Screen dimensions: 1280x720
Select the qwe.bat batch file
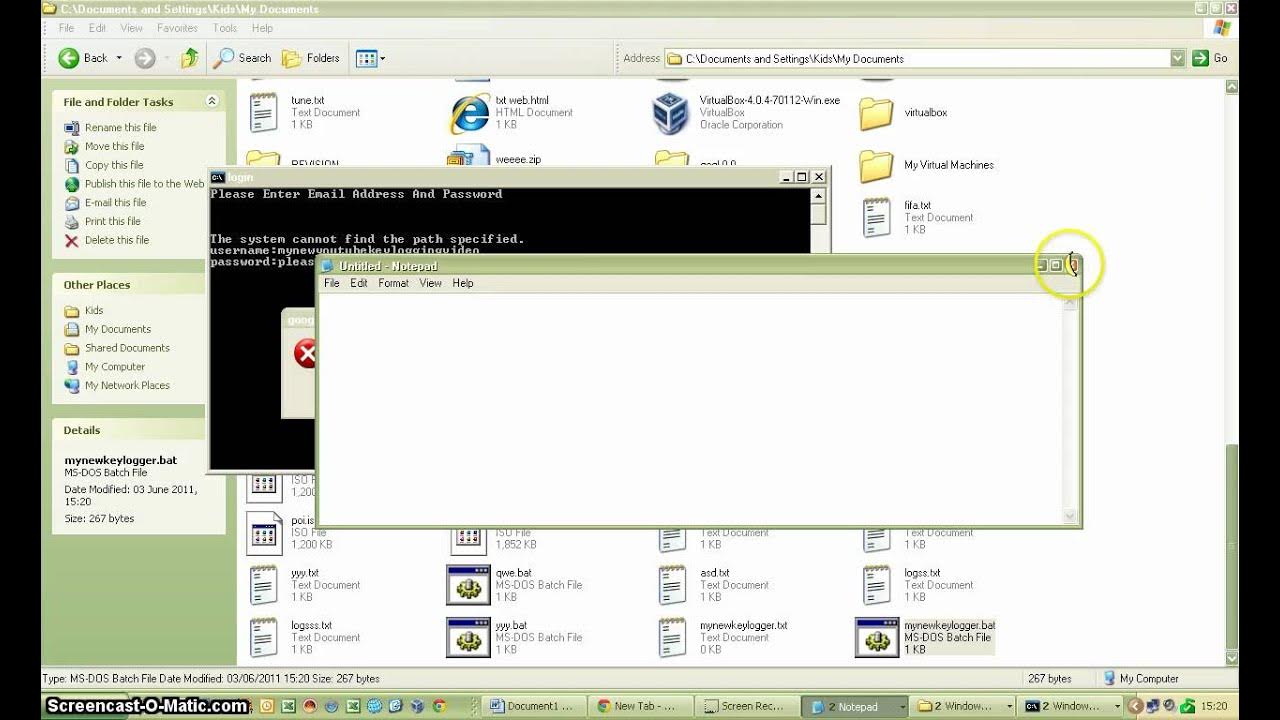click(x=468, y=585)
